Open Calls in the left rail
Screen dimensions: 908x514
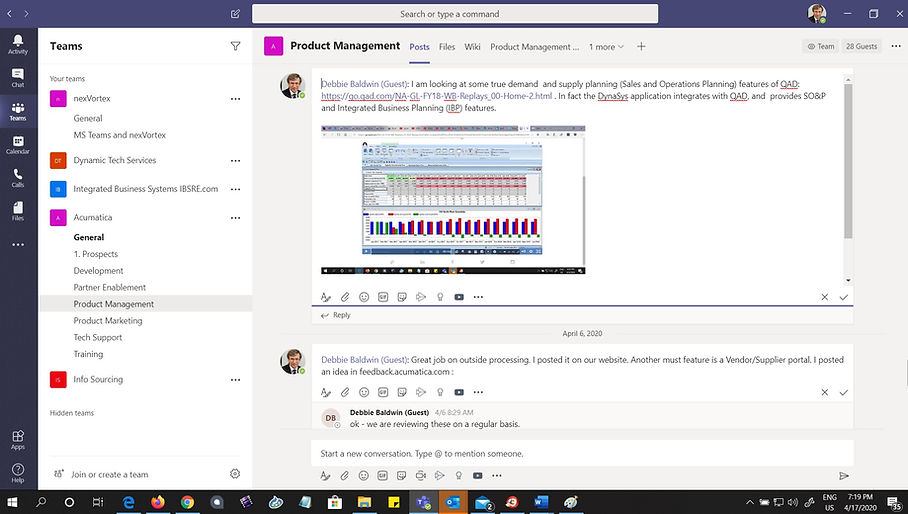18,178
